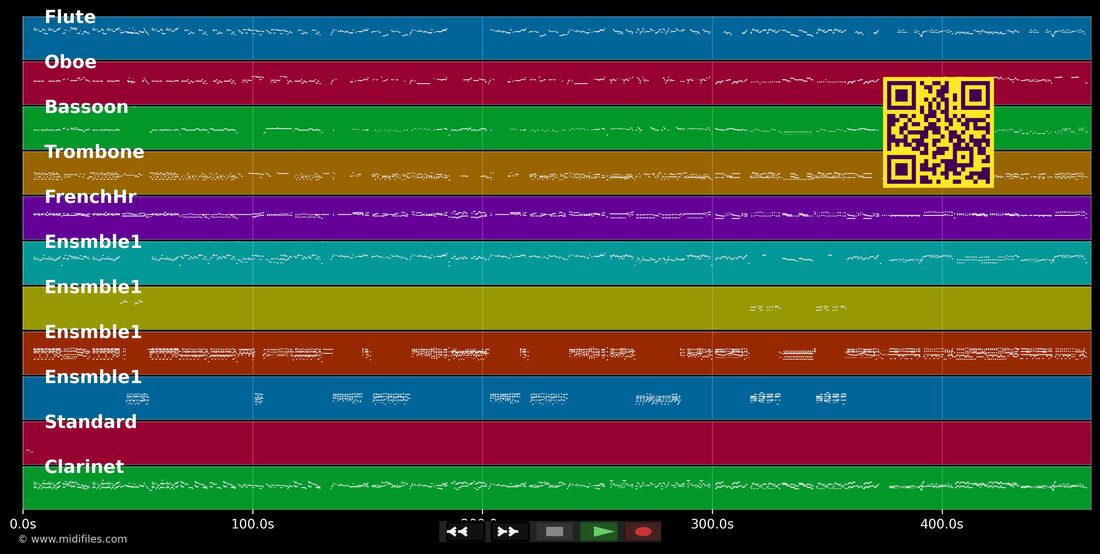Click the fast-forward playback button
The width and height of the screenshot is (1100, 554).
pyautogui.click(x=508, y=532)
